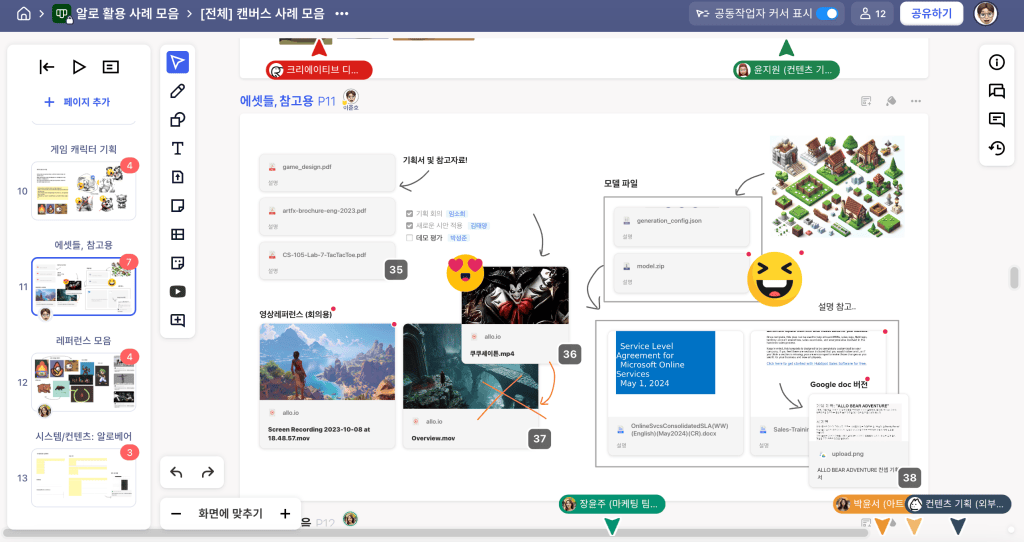Open the model.zip file card

682,272
